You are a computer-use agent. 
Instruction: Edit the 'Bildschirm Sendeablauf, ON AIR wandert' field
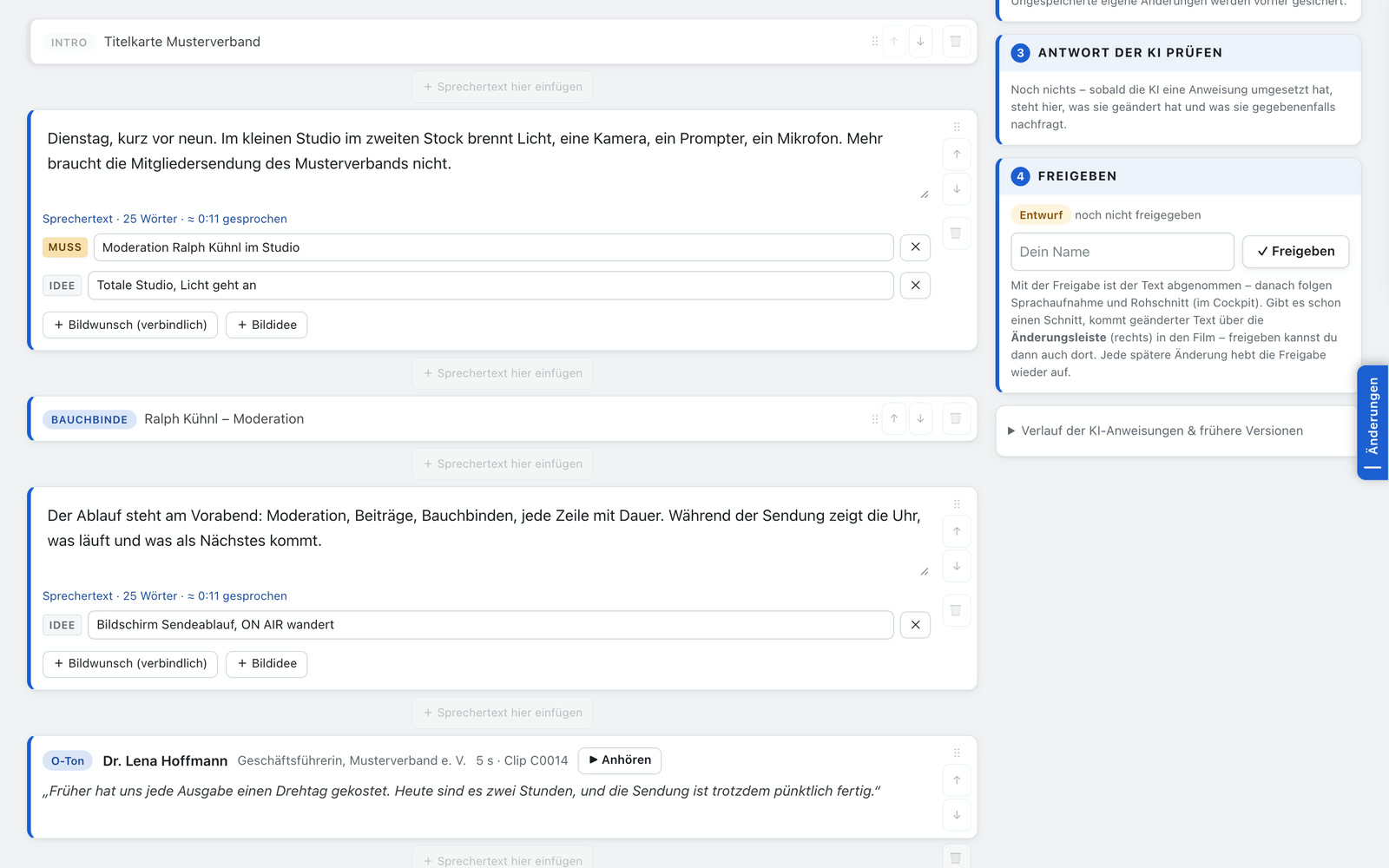click(x=490, y=625)
